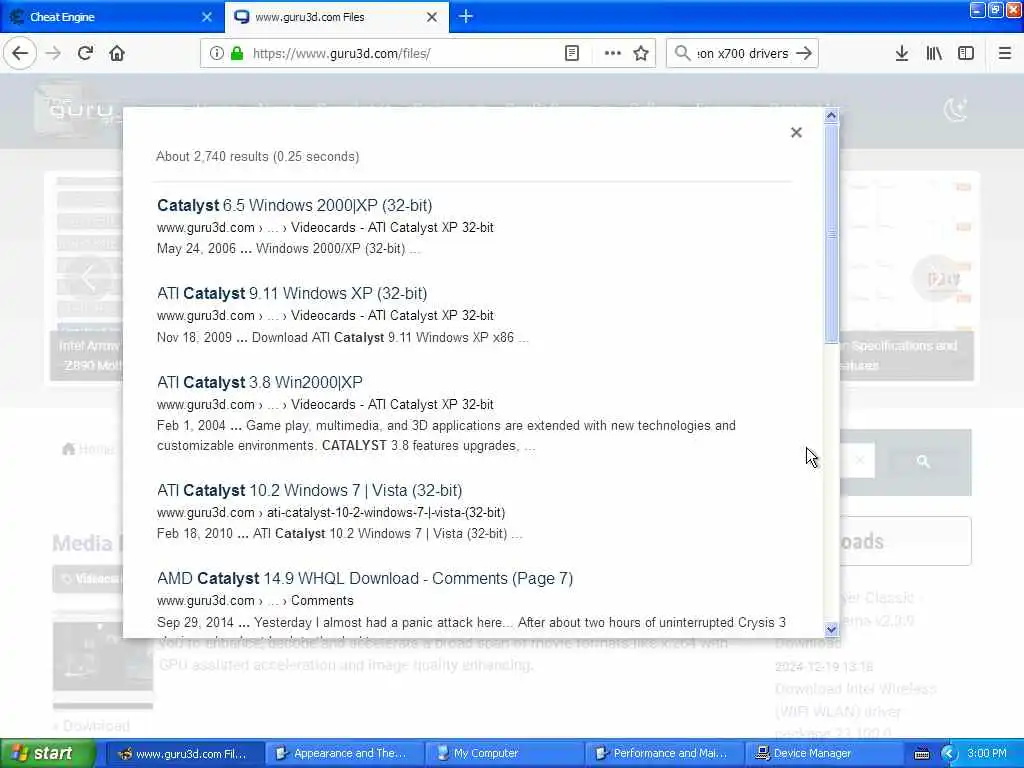Open Performance and Maintenance taskbar window
The width and height of the screenshot is (1024, 768).
click(664, 754)
